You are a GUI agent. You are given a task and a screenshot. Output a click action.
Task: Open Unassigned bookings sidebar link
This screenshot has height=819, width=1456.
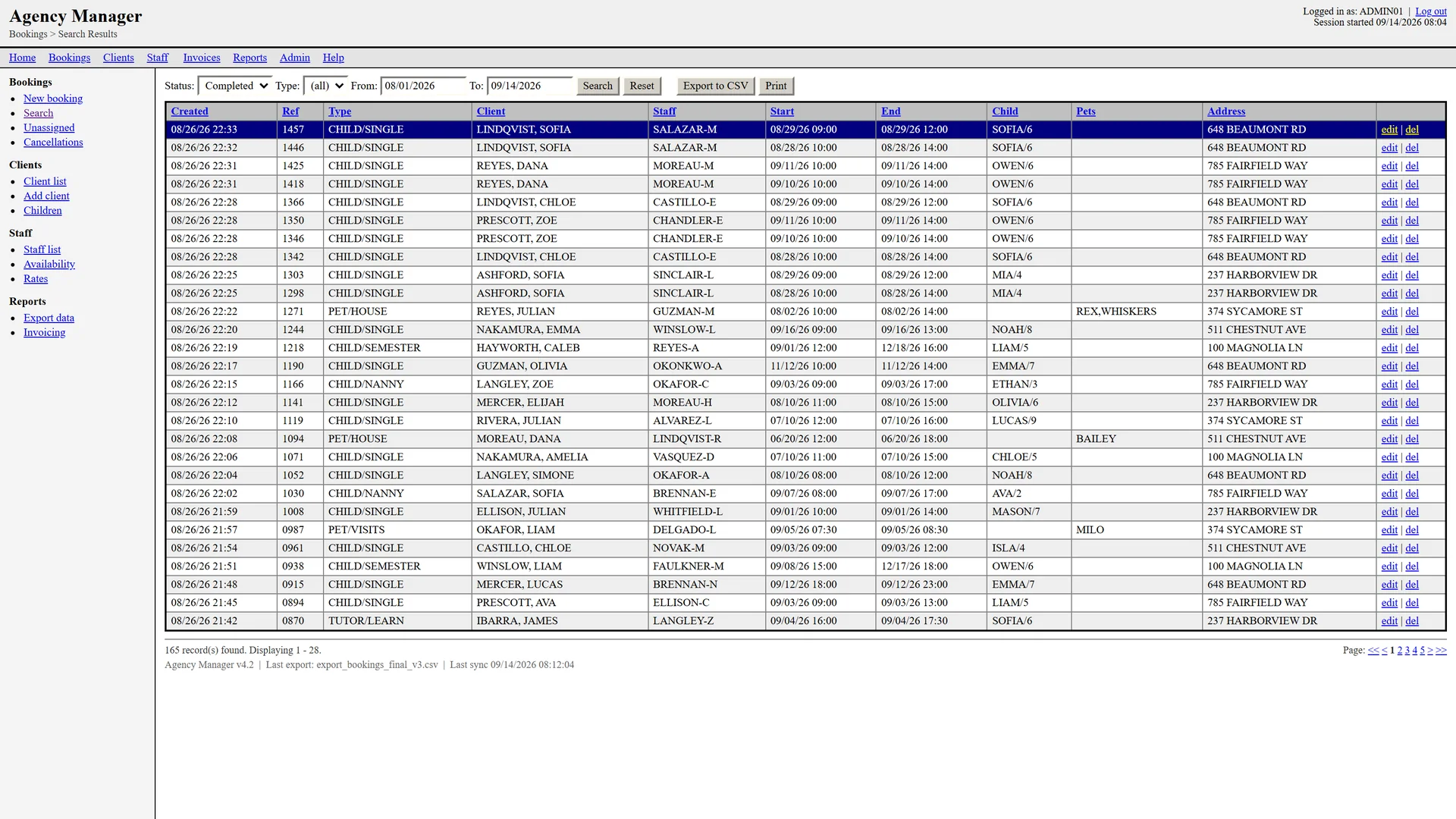[x=49, y=127]
